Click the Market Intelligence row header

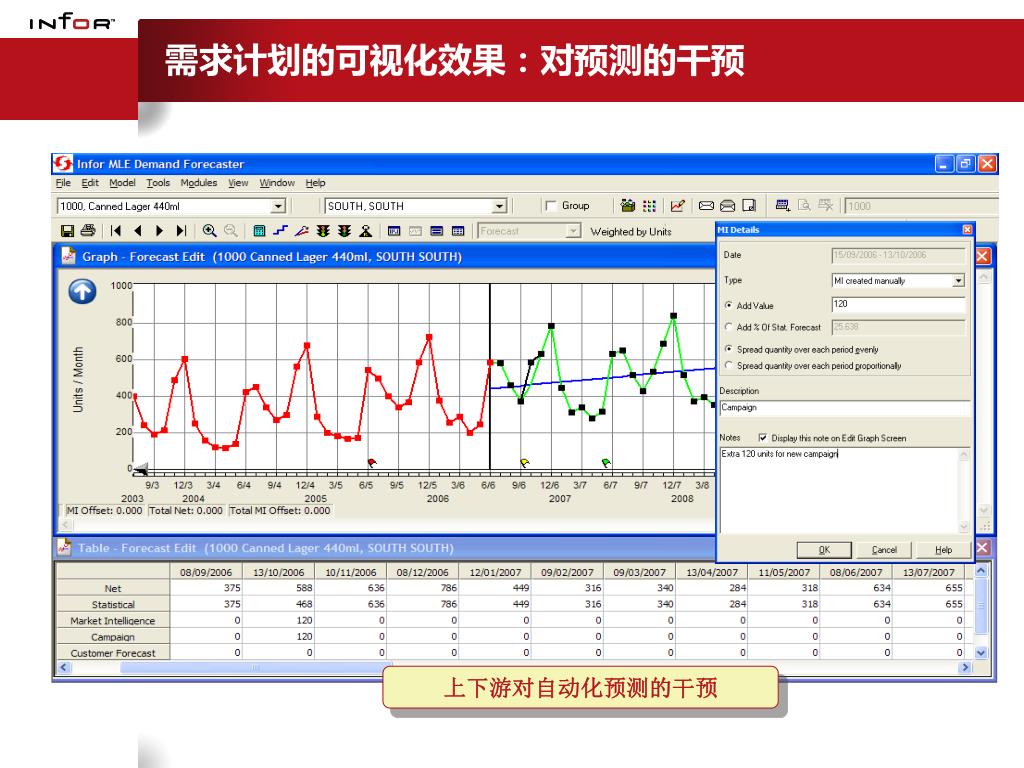pos(113,620)
